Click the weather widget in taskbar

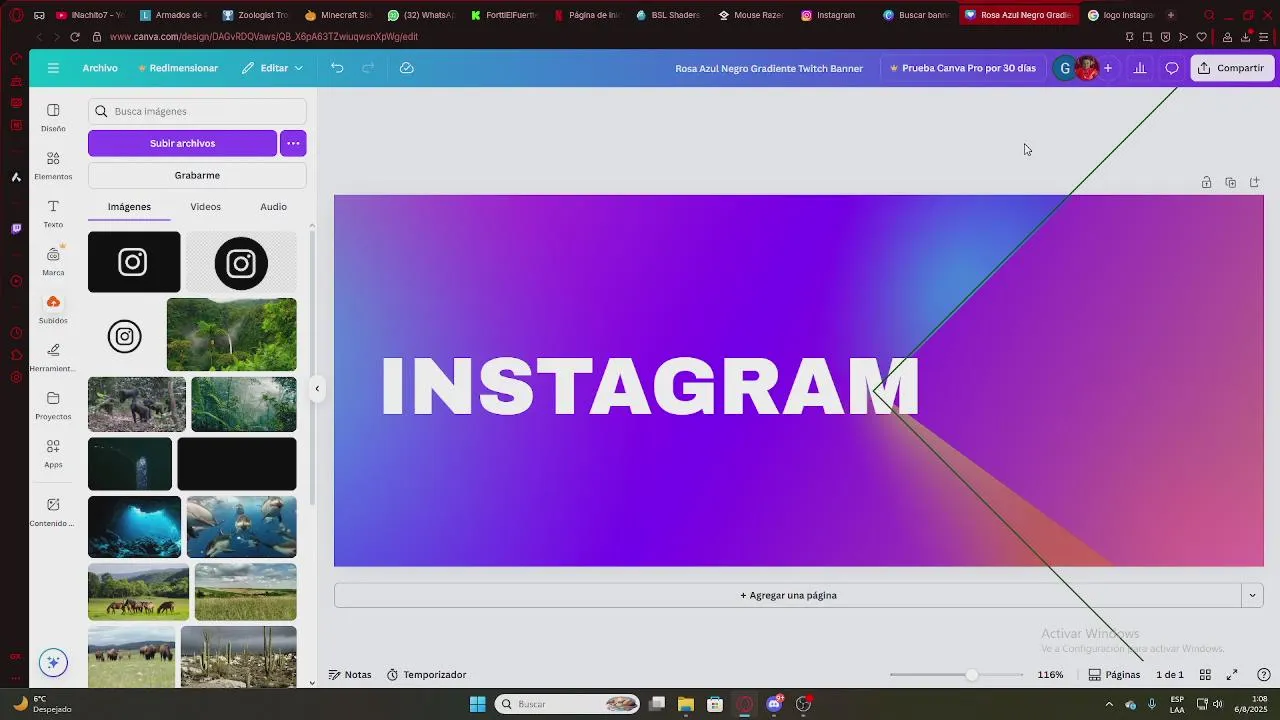point(40,704)
